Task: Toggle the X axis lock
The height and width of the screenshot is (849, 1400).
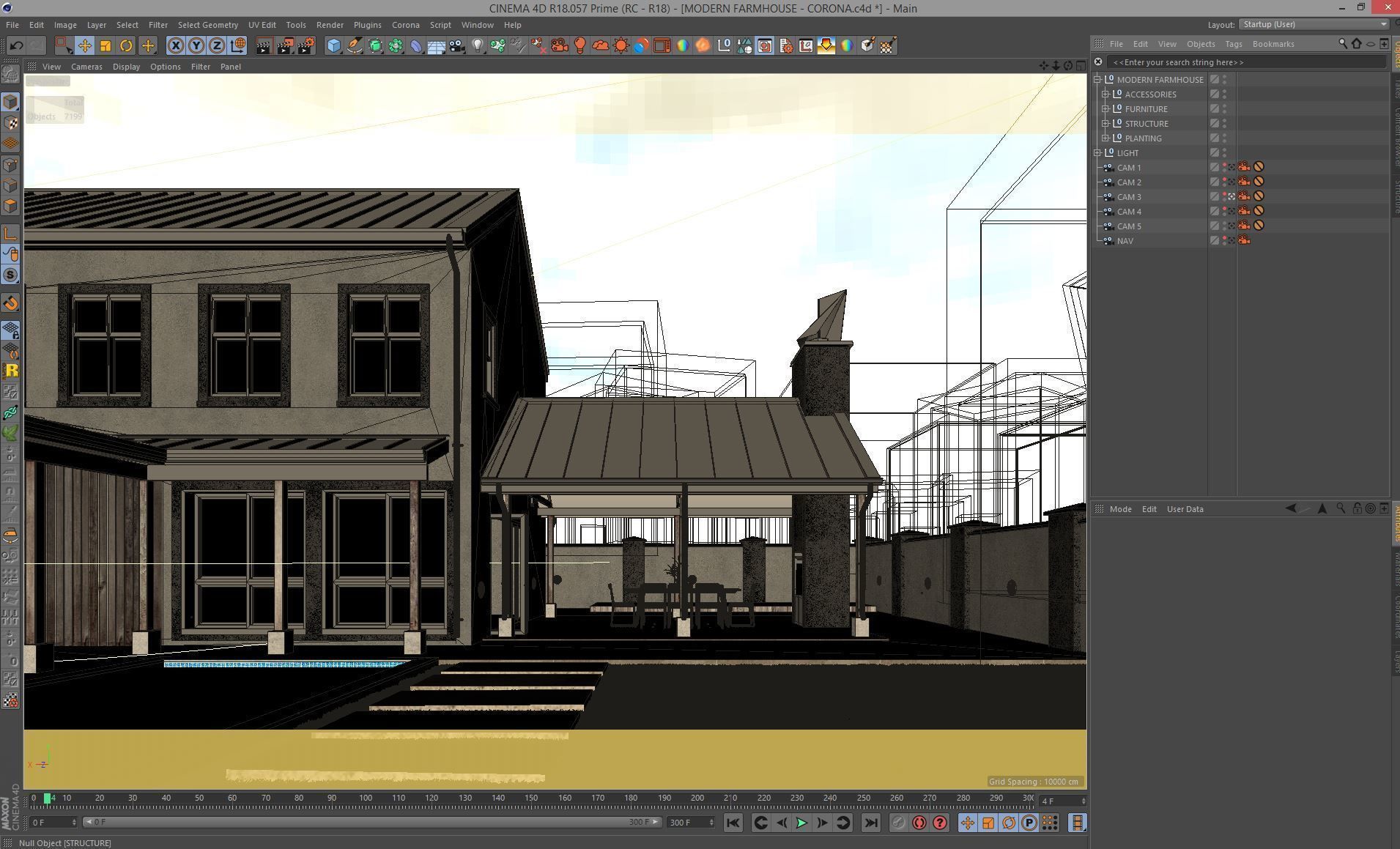Action: coord(176,45)
